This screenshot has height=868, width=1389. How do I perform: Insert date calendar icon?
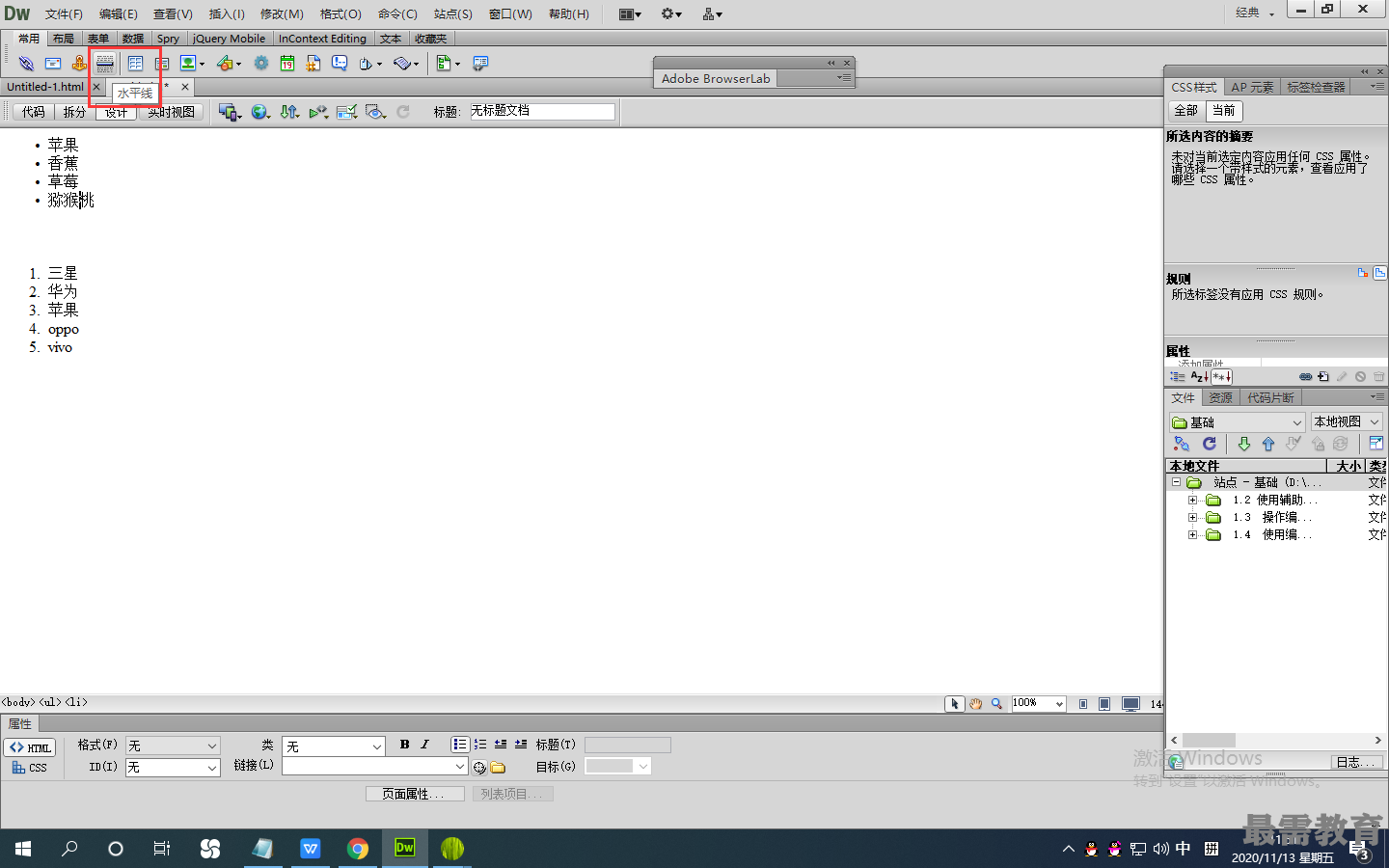(x=287, y=64)
